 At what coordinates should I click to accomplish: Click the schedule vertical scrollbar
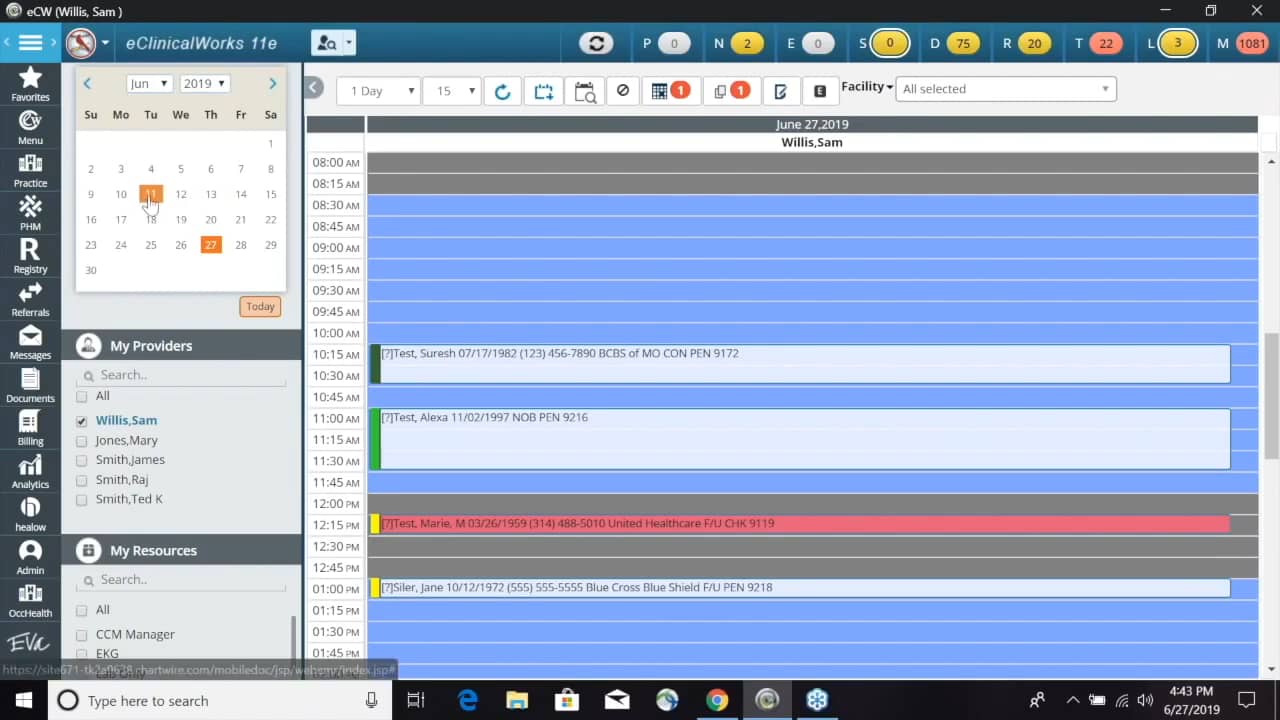click(x=1272, y=395)
